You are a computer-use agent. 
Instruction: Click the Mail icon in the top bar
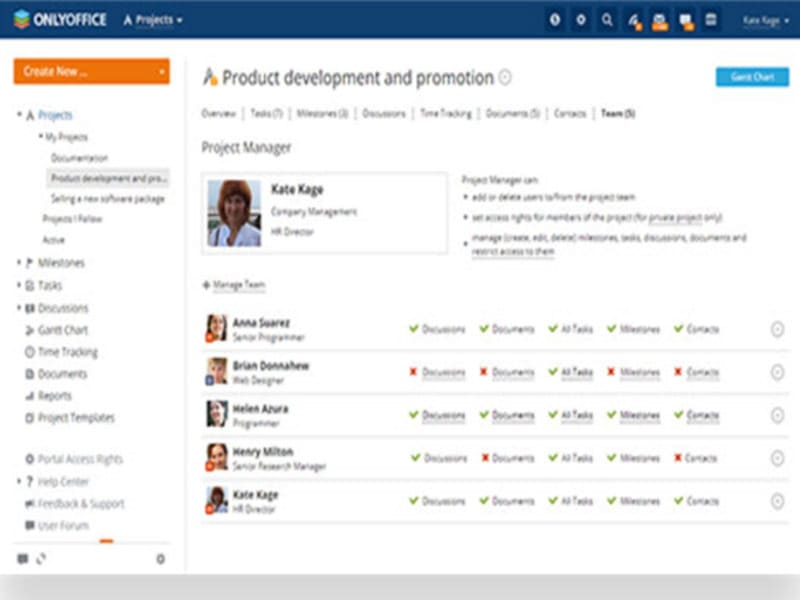click(661, 18)
